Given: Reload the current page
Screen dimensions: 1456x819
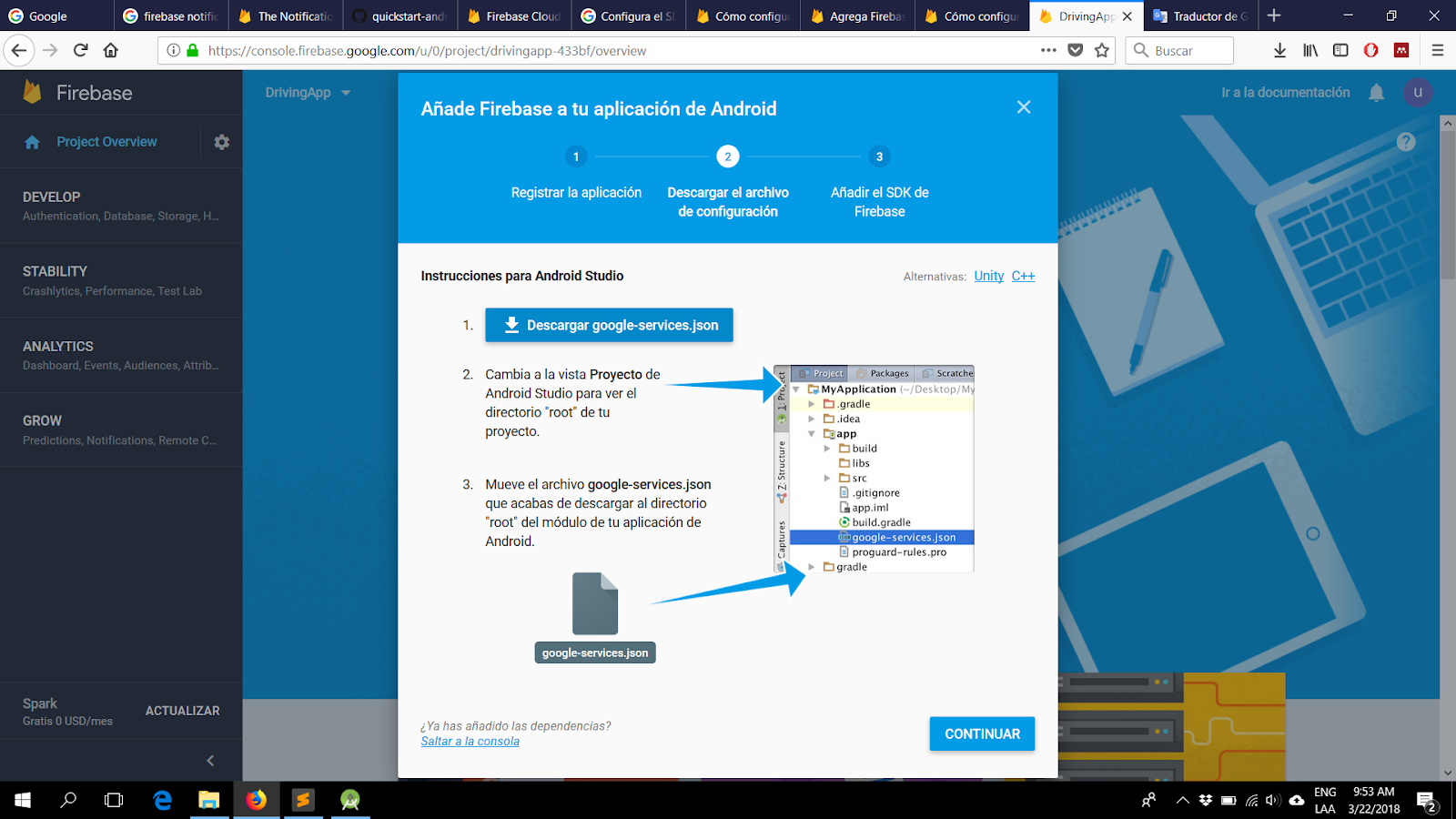Looking at the screenshot, I should tap(81, 50).
